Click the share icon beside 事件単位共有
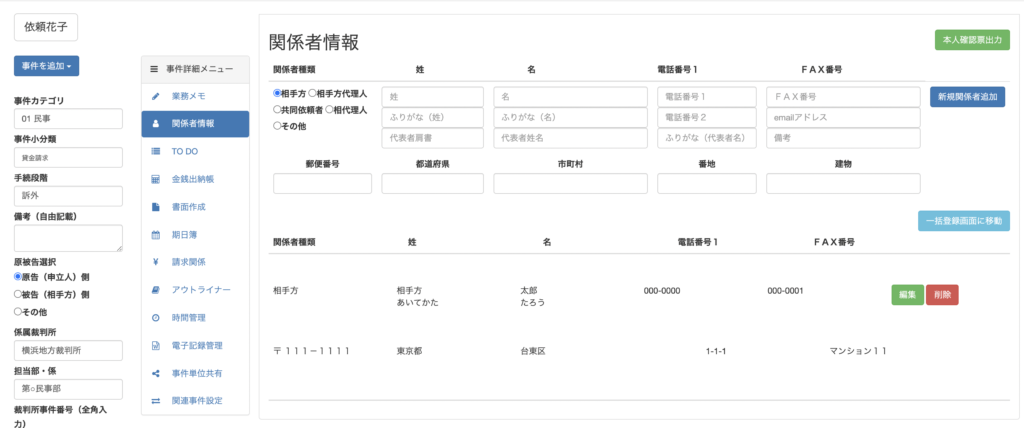Image resolution: width=1024 pixels, height=428 pixels. (155, 373)
